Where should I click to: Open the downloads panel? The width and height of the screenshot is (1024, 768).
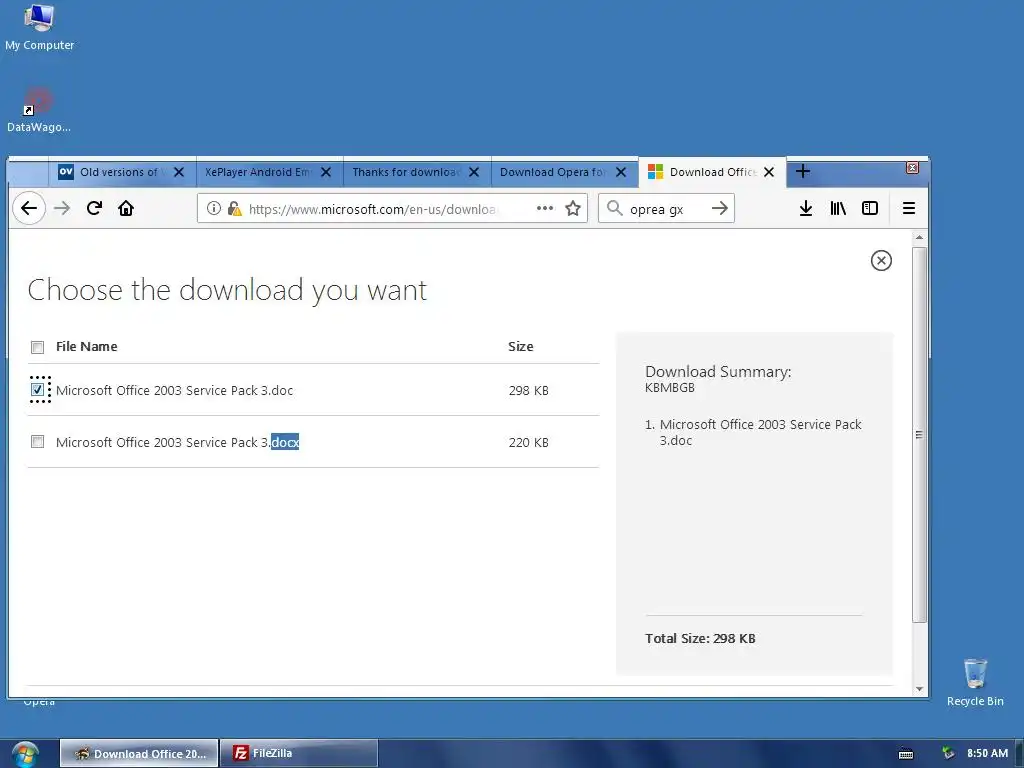tap(806, 208)
